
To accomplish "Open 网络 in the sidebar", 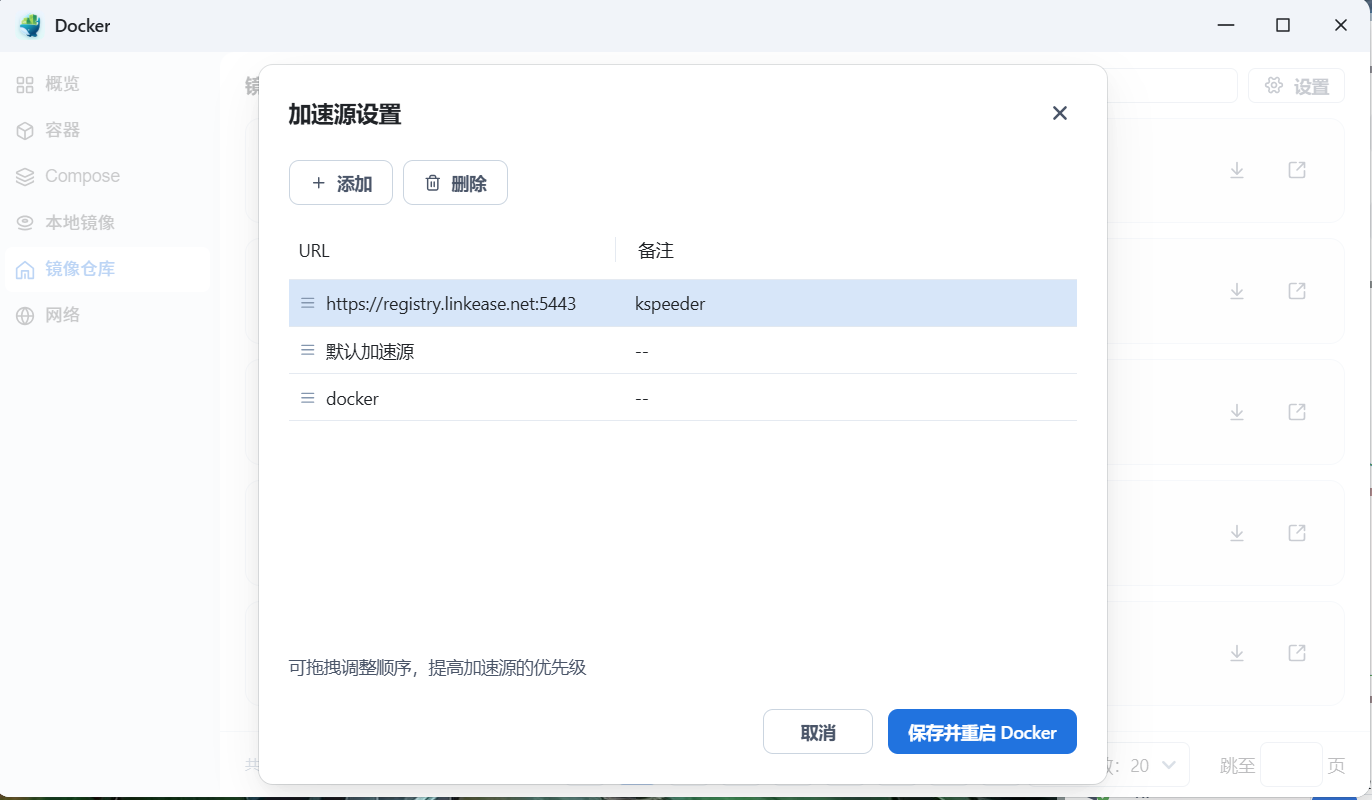I will click(x=107, y=315).
